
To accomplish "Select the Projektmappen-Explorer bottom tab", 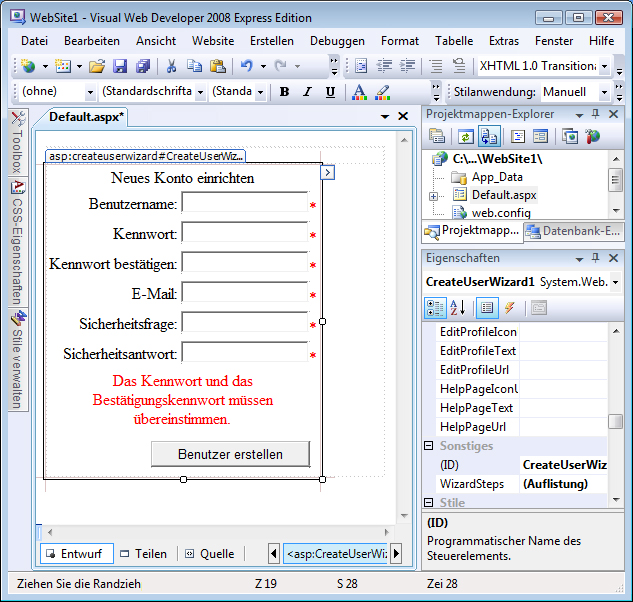I will pos(472,231).
